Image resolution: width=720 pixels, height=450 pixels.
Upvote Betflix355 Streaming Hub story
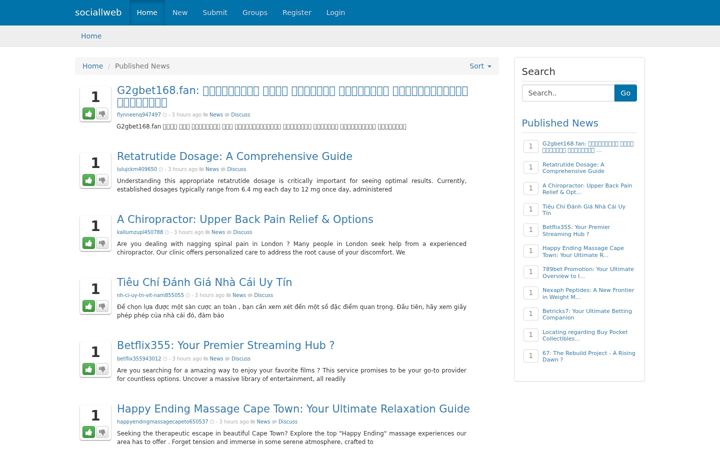pos(89,369)
